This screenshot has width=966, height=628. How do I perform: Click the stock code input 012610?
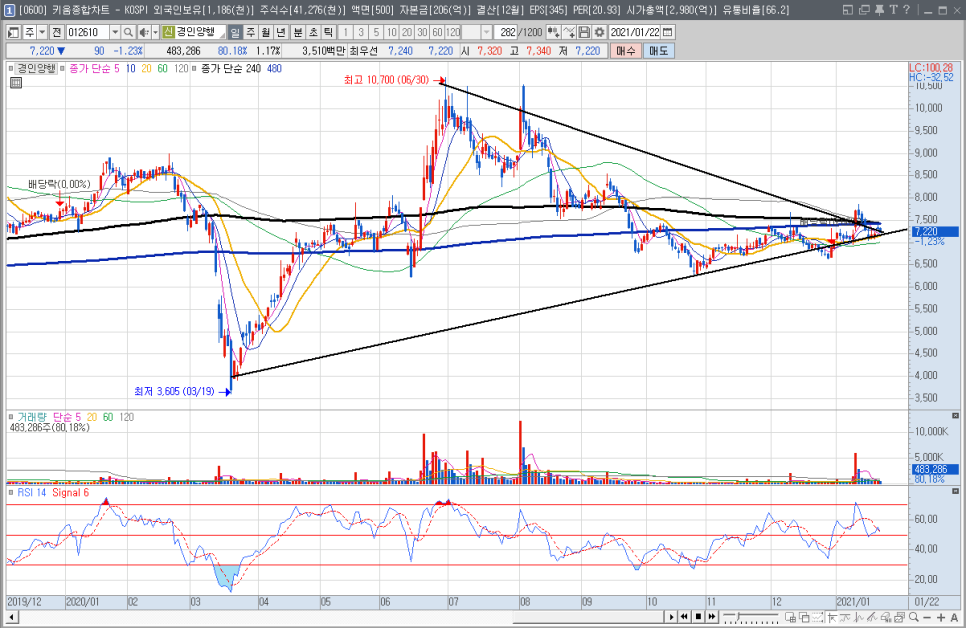[87, 32]
